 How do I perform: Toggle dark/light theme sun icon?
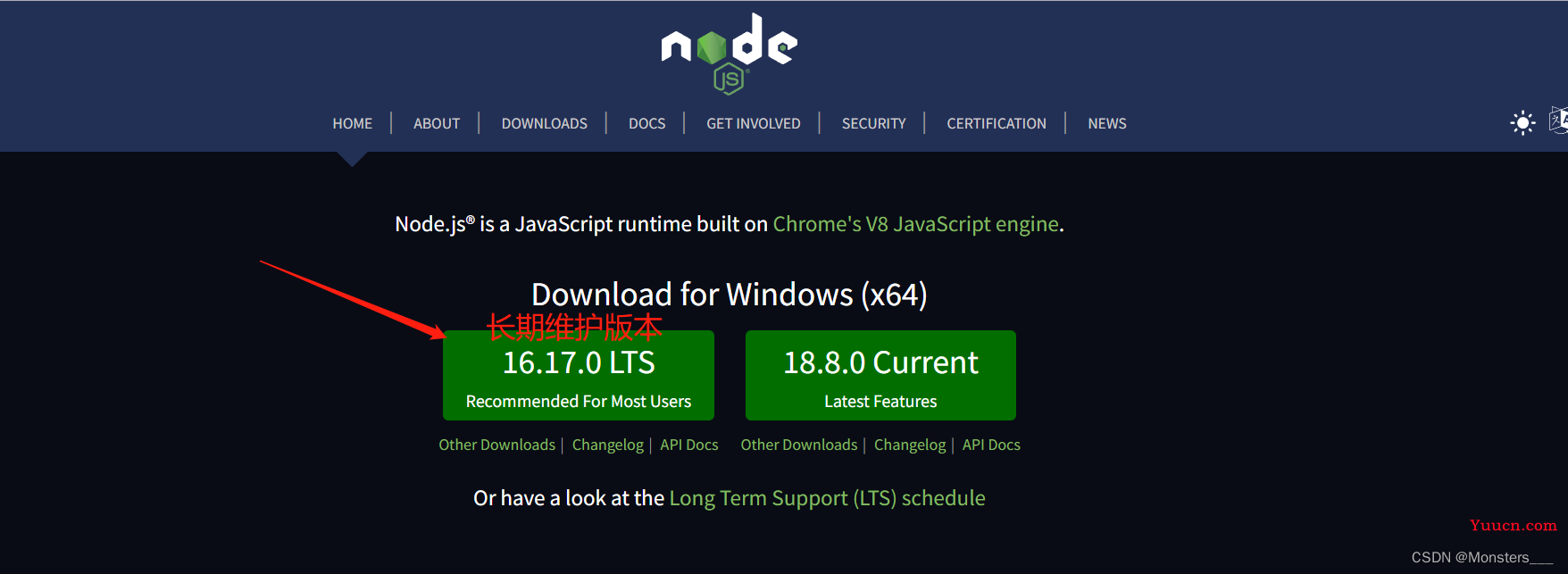1522,122
